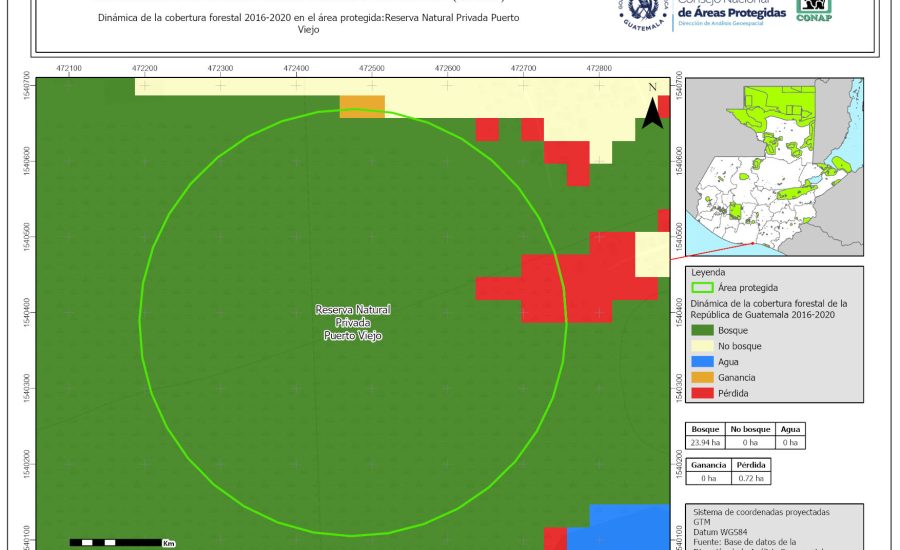
Task: Click the Reserva Natural Privada Puerto Viejo label
Action: (352, 323)
